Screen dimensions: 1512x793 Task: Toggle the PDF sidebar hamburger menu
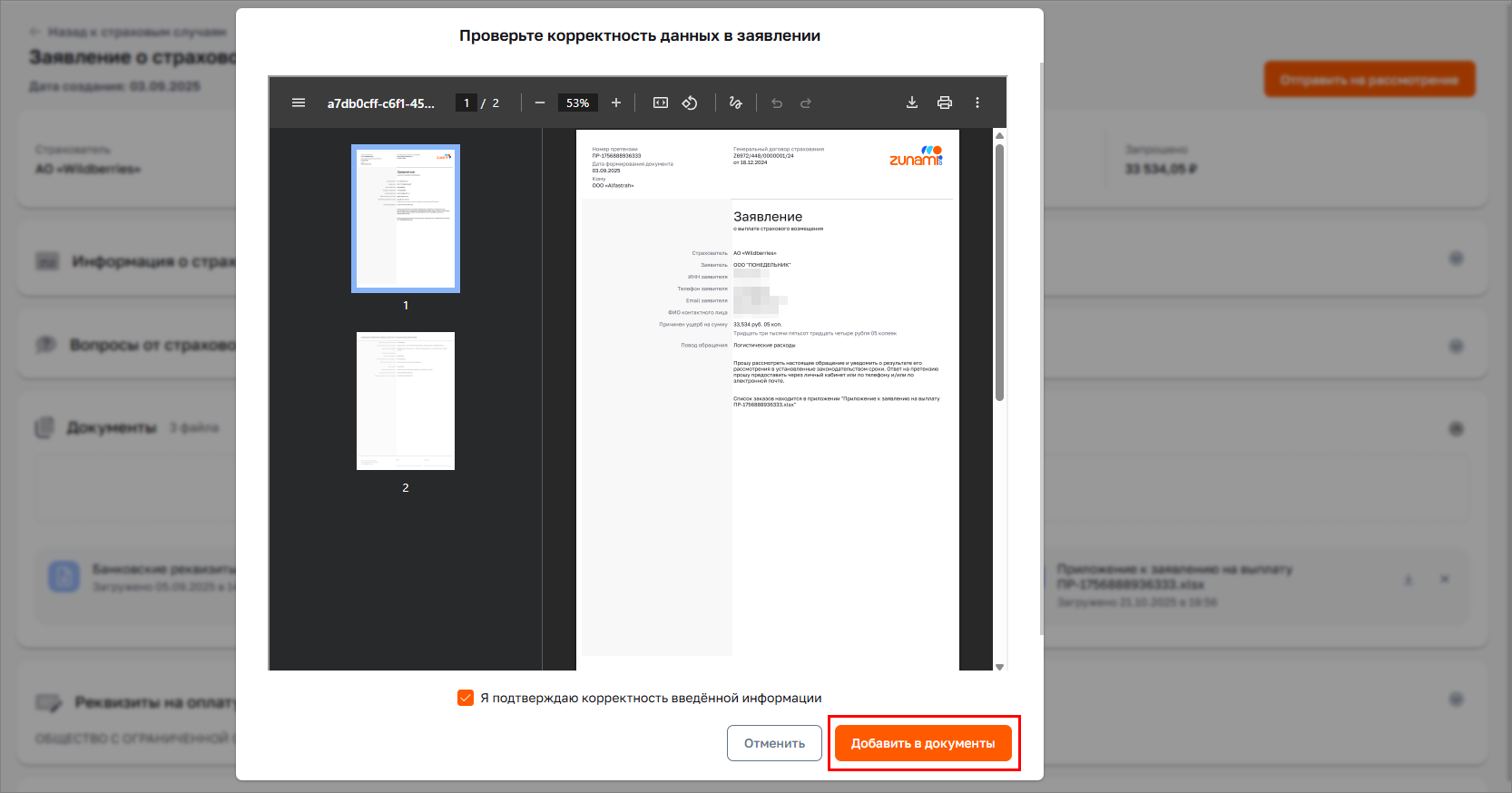[298, 103]
